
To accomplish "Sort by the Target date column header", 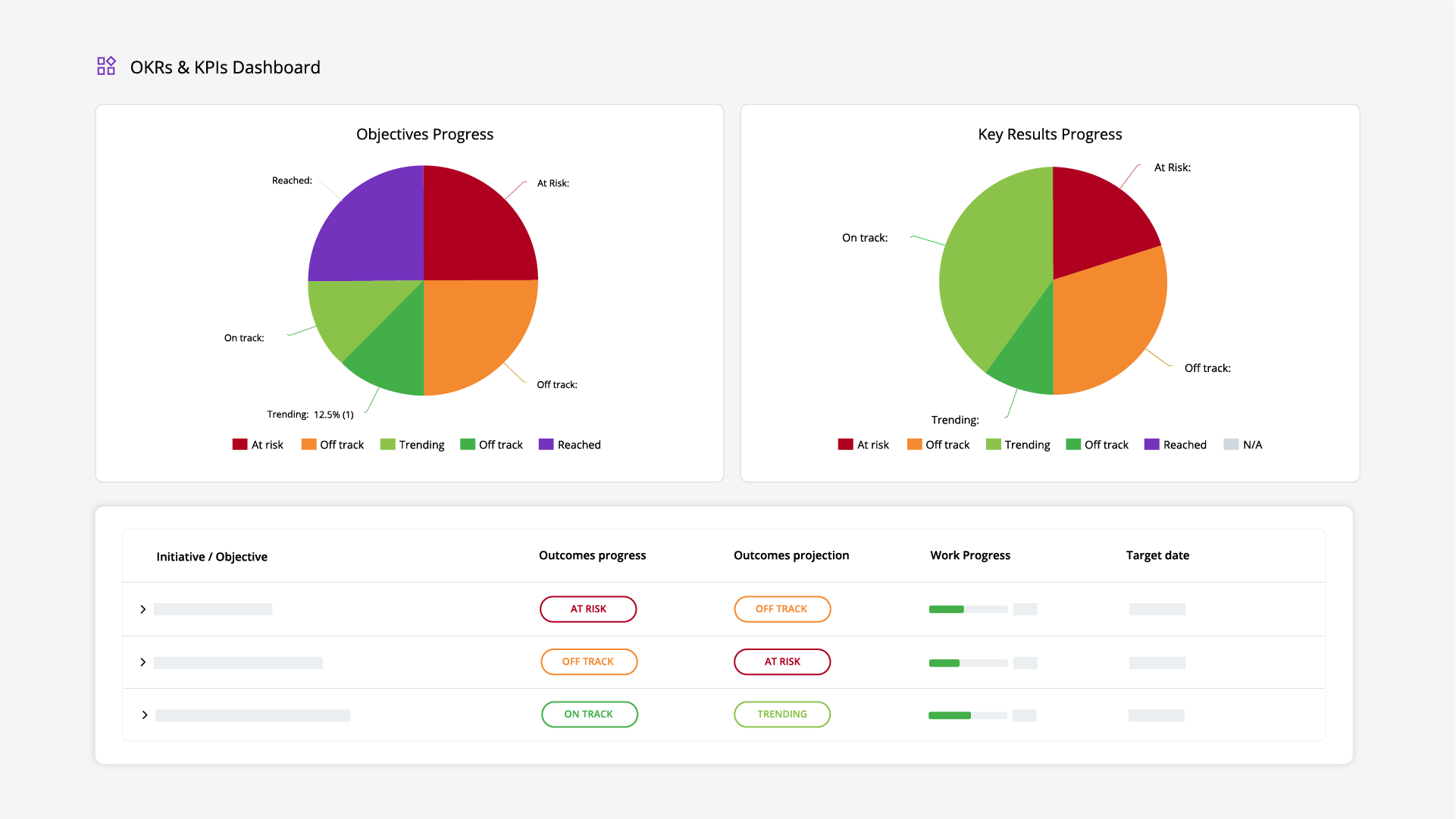I will 1157,555.
